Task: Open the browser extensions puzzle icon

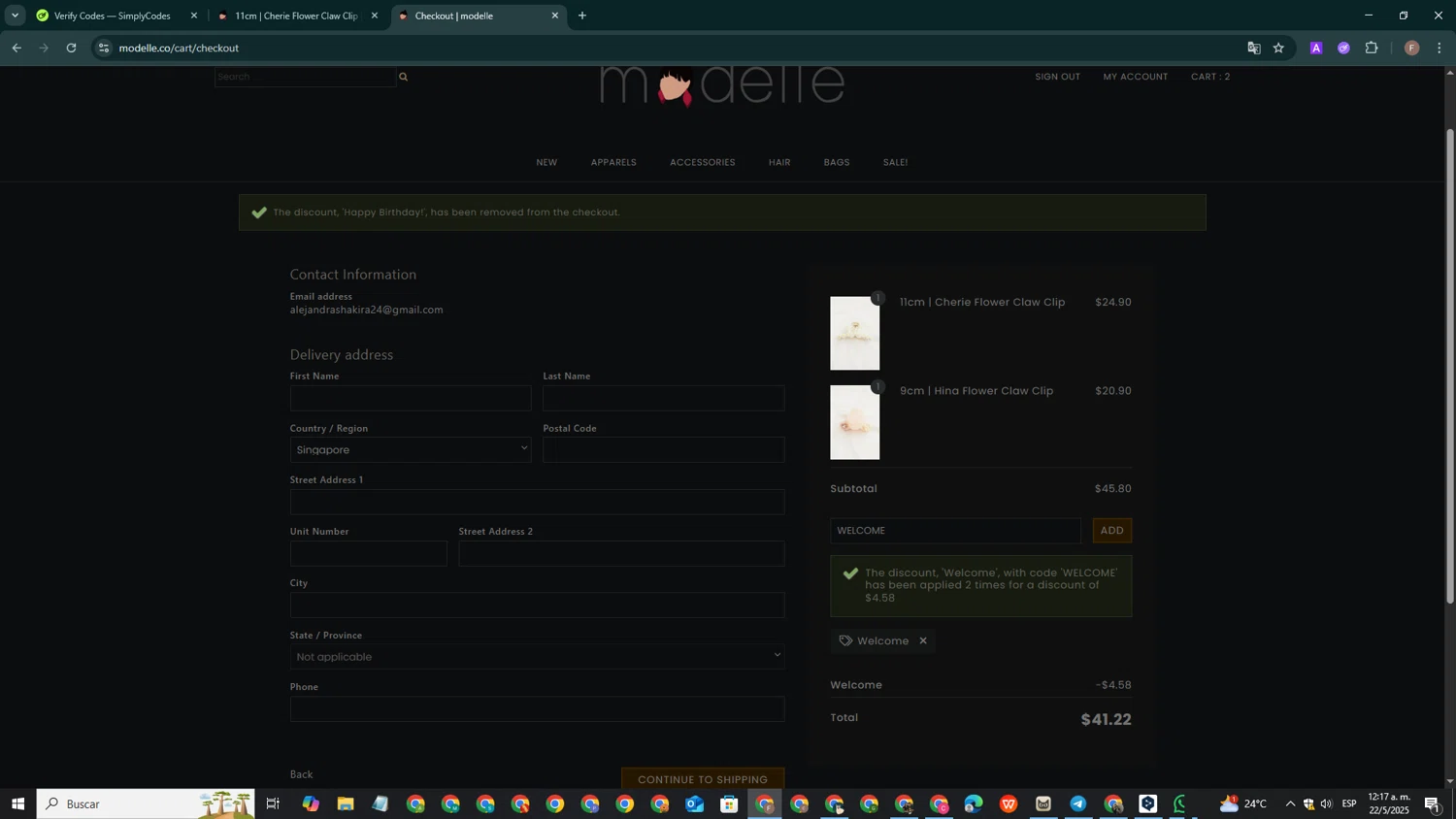Action: pos(1372,48)
